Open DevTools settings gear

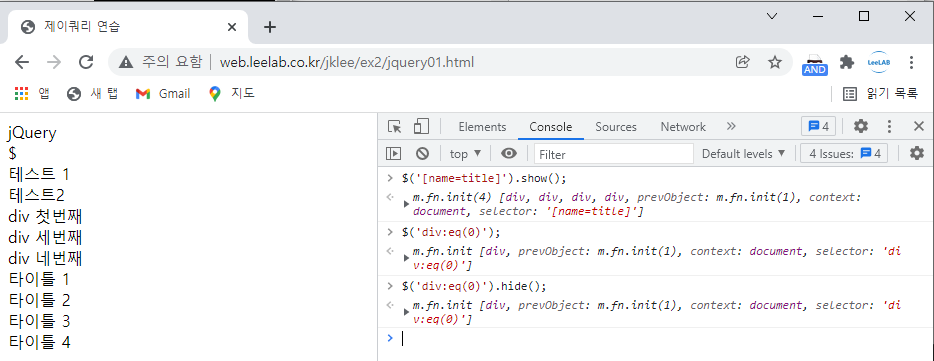pos(861,126)
